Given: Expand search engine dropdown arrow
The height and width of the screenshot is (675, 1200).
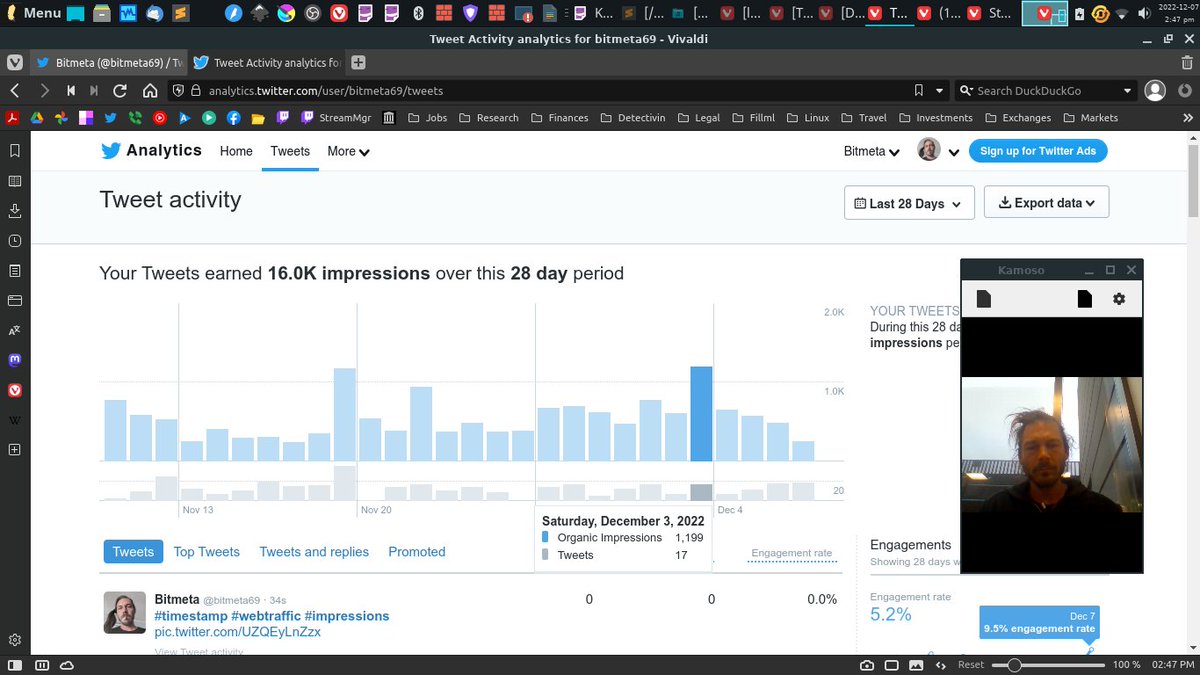Looking at the screenshot, I should tap(1128, 90).
